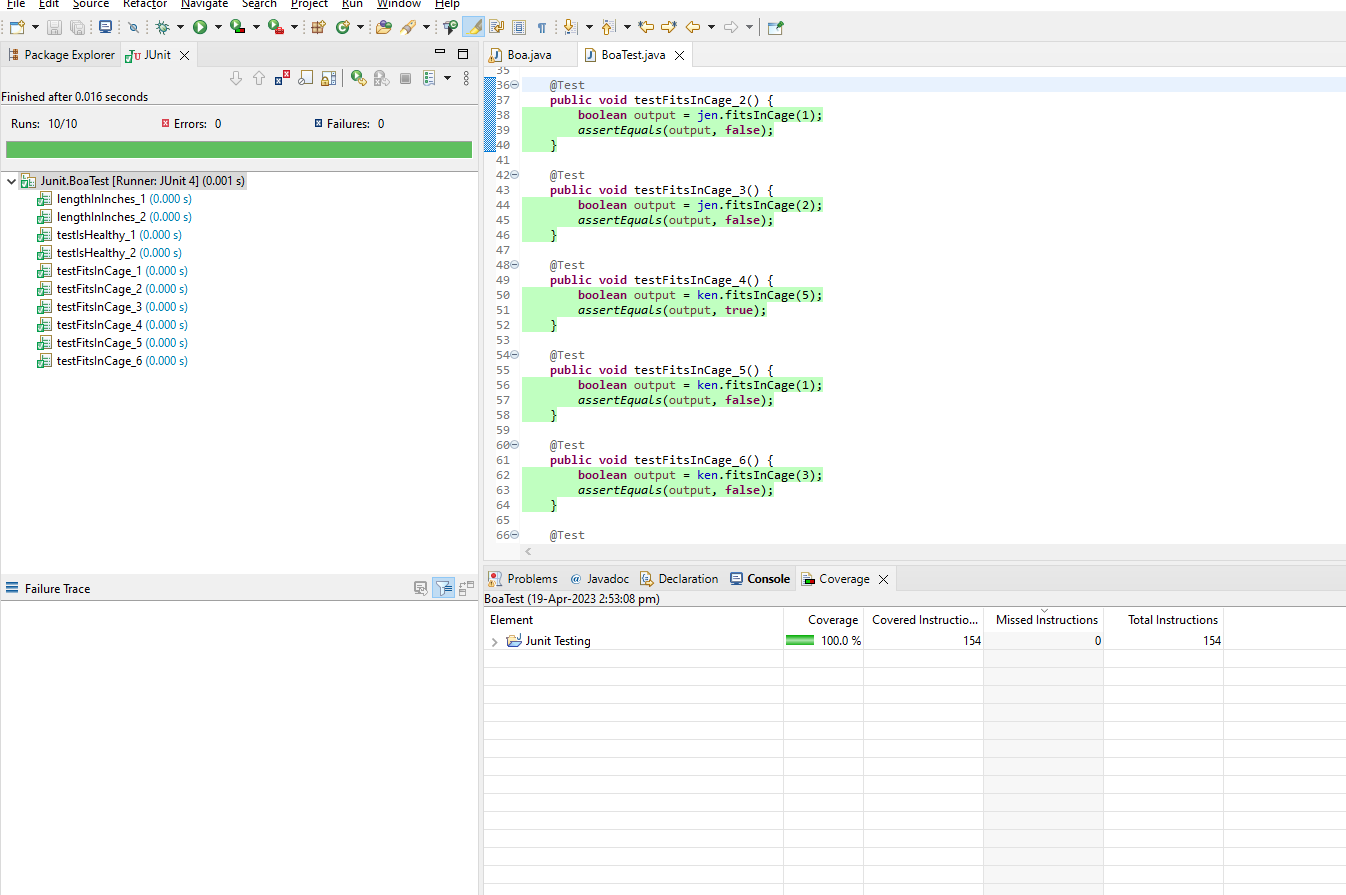The image size is (1346, 895).
Task: Switch to Problems tab
Action: (x=523, y=579)
